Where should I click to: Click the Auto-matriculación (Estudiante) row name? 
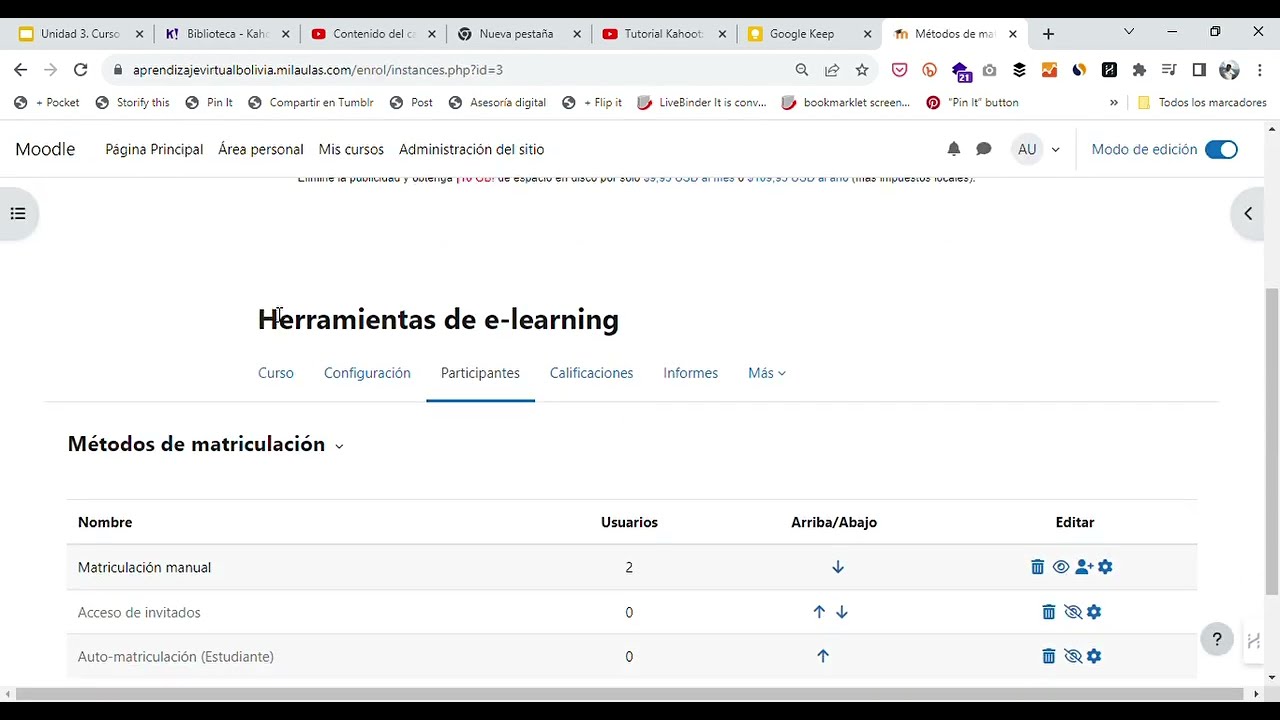tap(176, 656)
